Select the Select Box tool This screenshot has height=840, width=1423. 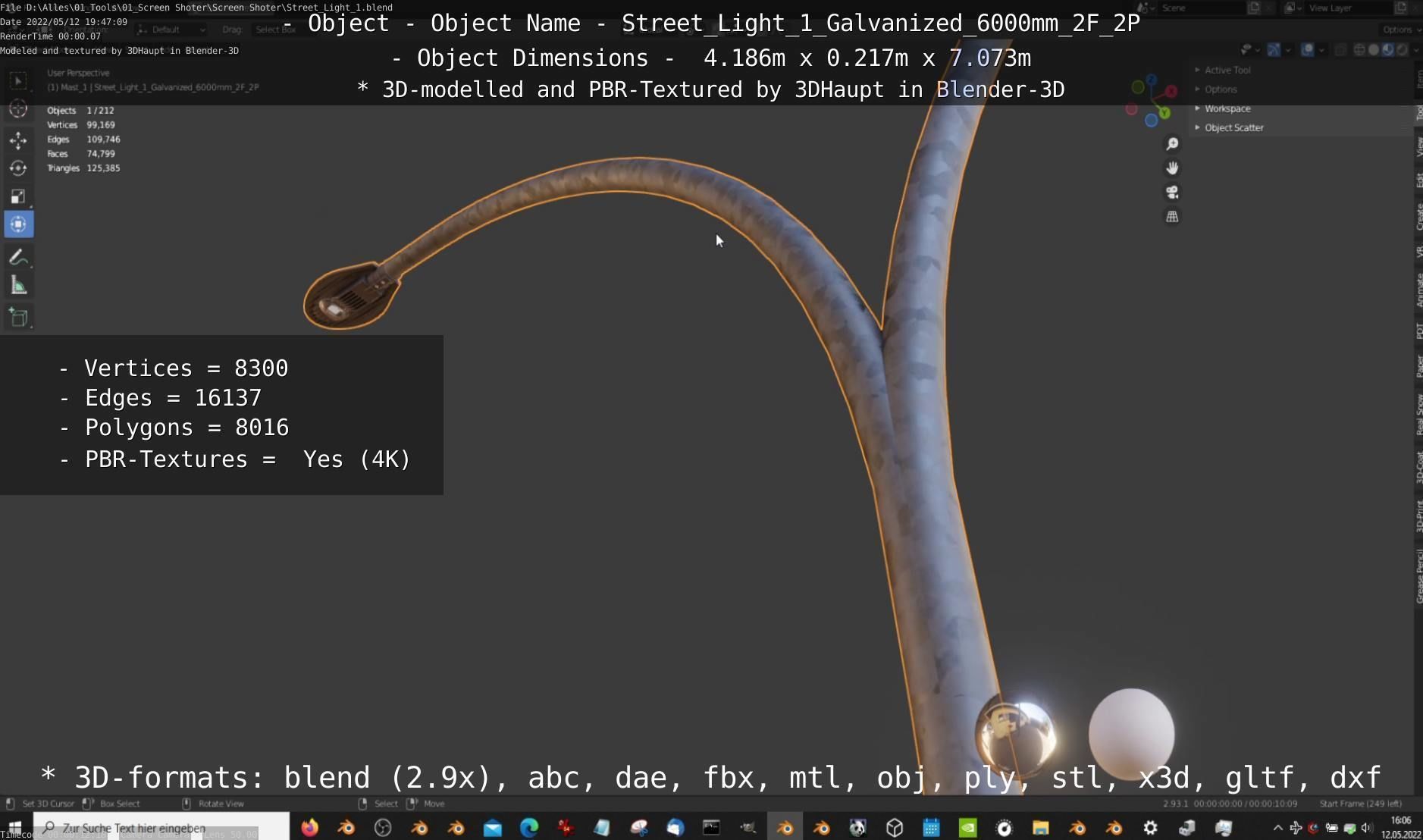19,80
